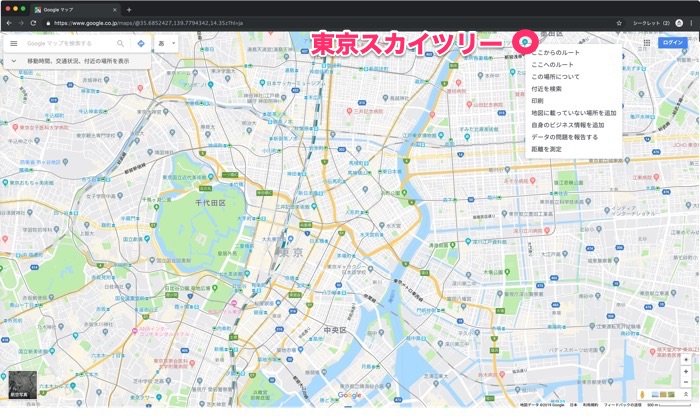Select この場所について menu entry
700x419 pixels.
coord(555,77)
